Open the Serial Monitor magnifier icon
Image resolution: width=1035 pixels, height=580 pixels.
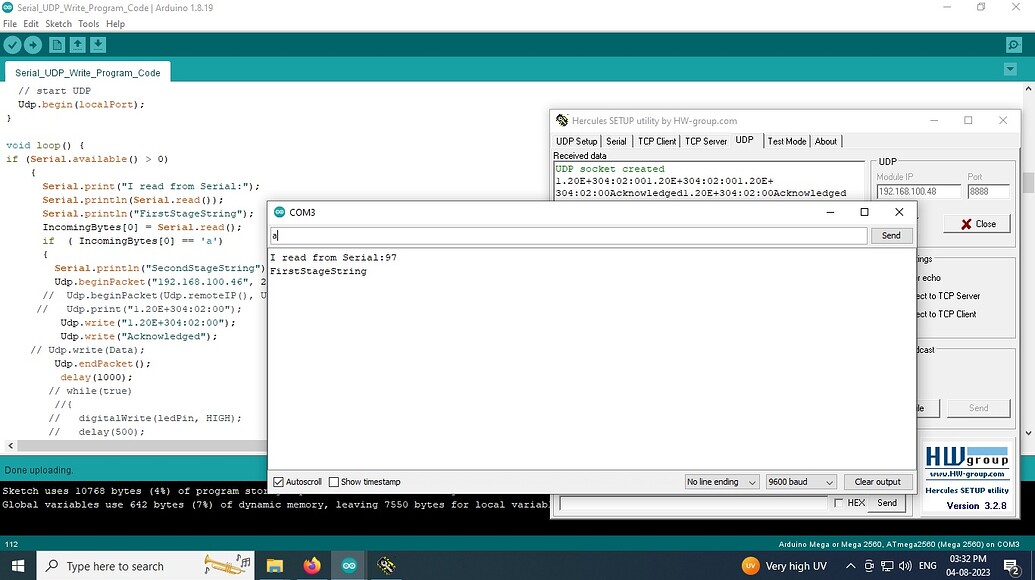click(x=1013, y=44)
